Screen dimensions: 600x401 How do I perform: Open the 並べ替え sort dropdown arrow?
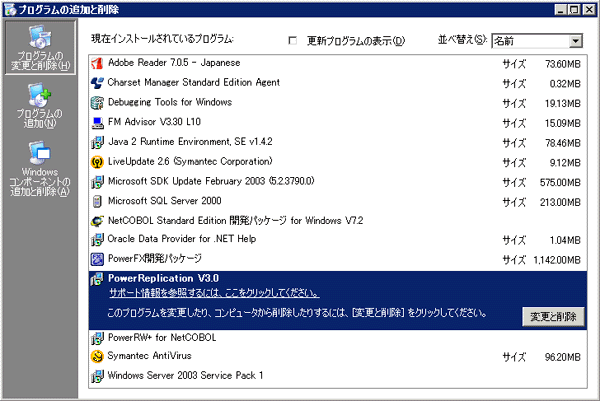[x=576, y=41]
